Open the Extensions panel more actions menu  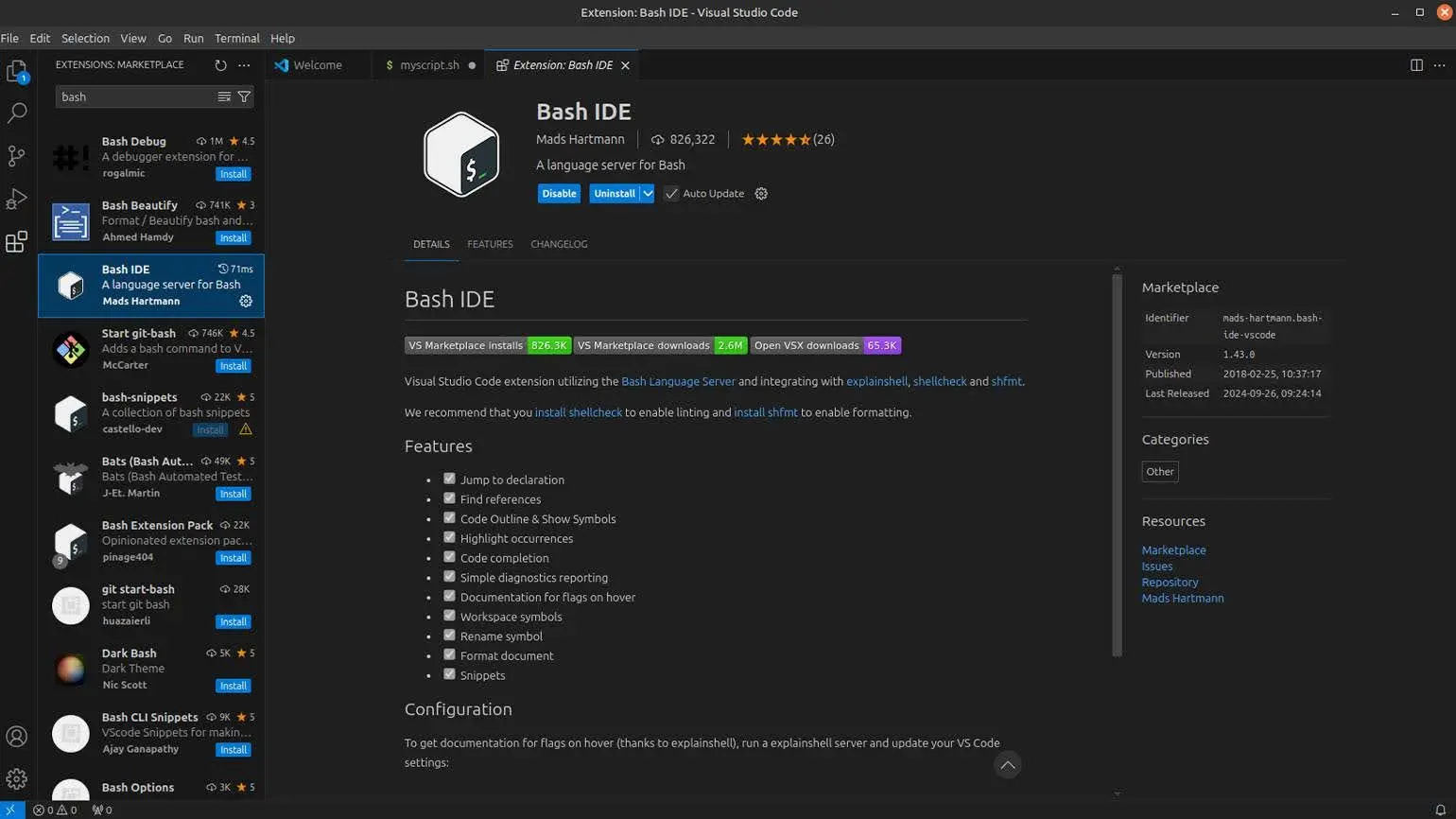(x=244, y=65)
